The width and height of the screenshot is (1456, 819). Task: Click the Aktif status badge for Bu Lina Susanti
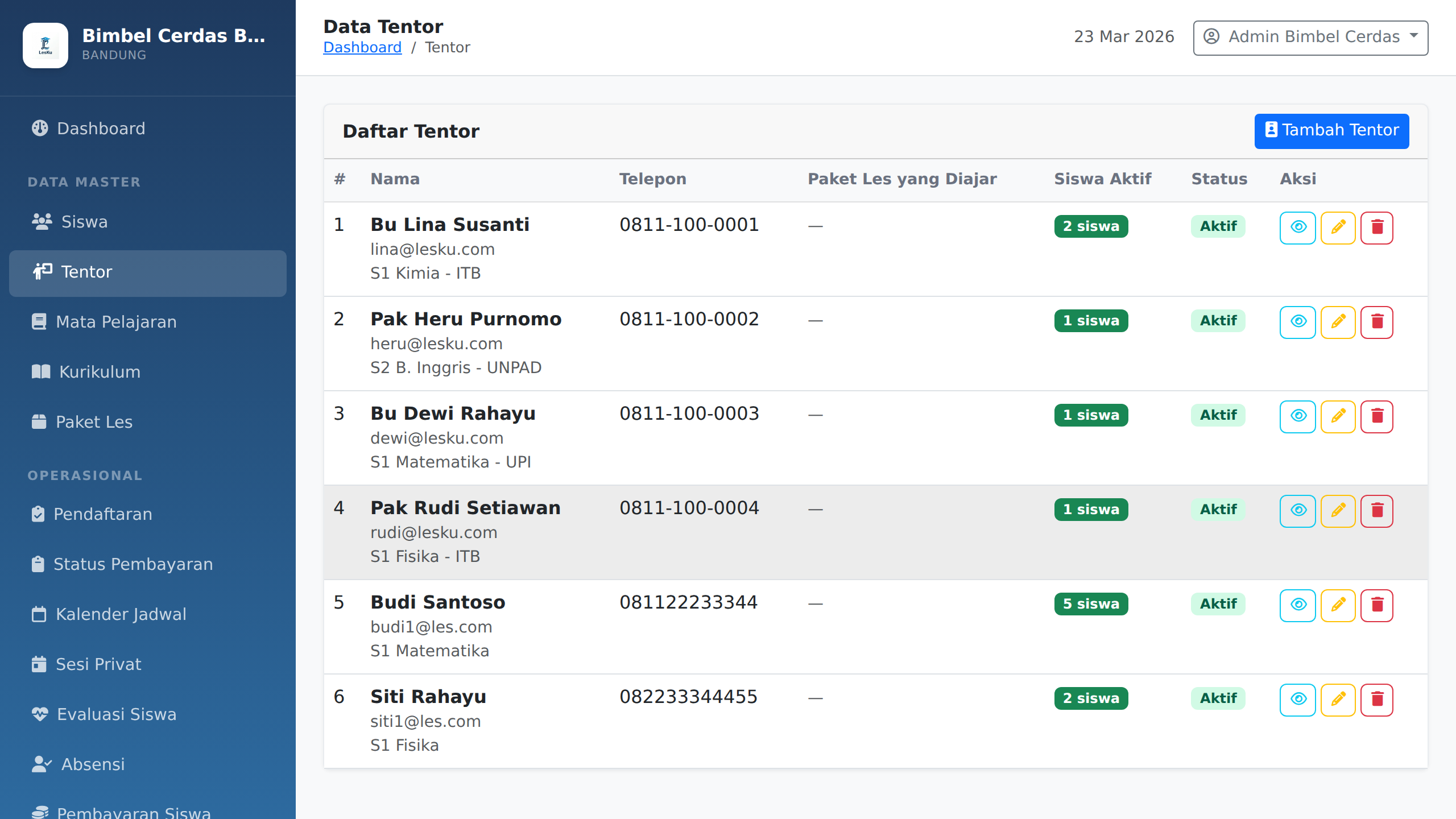tap(1218, 226)
